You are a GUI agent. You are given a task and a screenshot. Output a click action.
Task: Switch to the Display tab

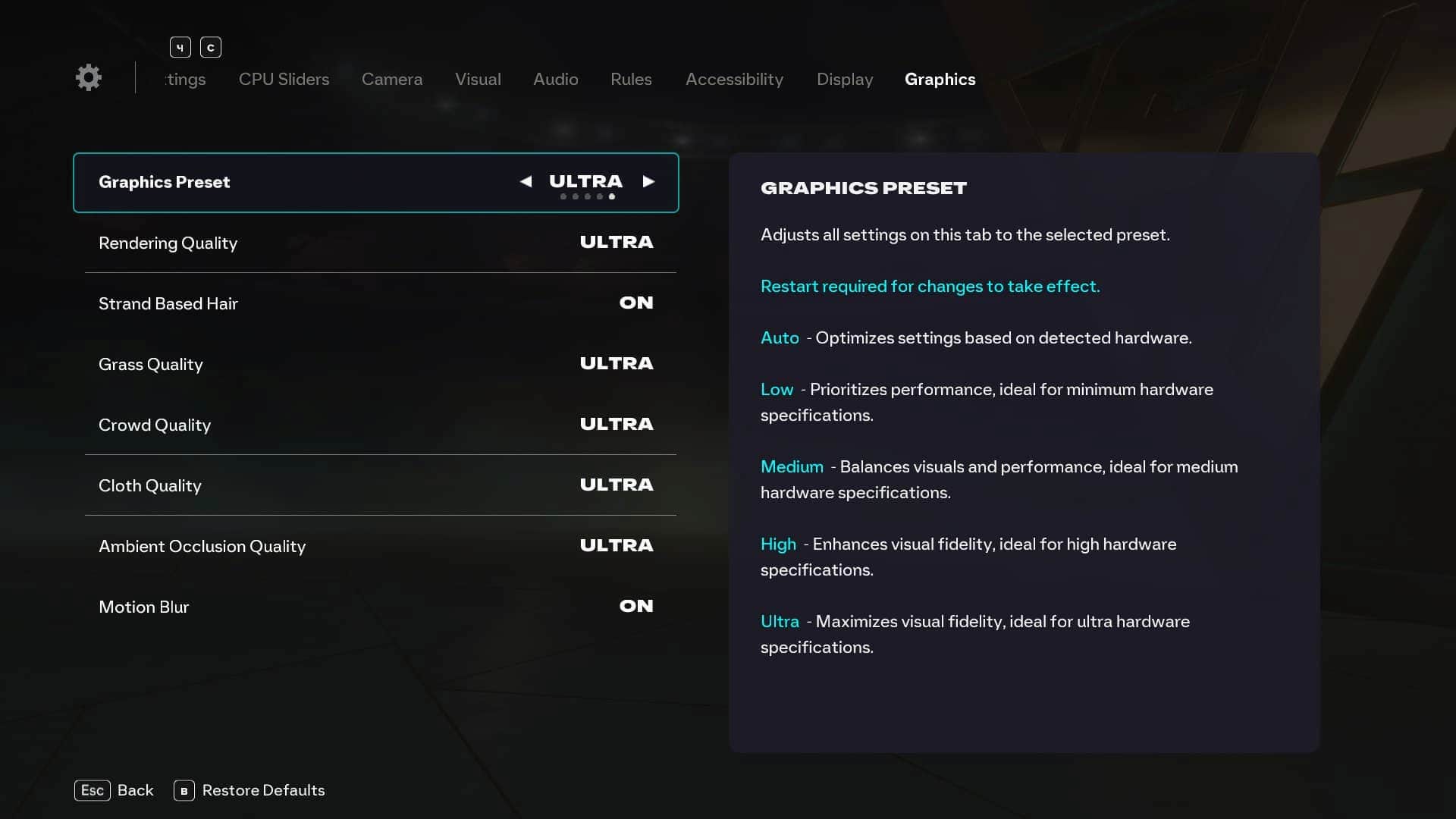844,79
